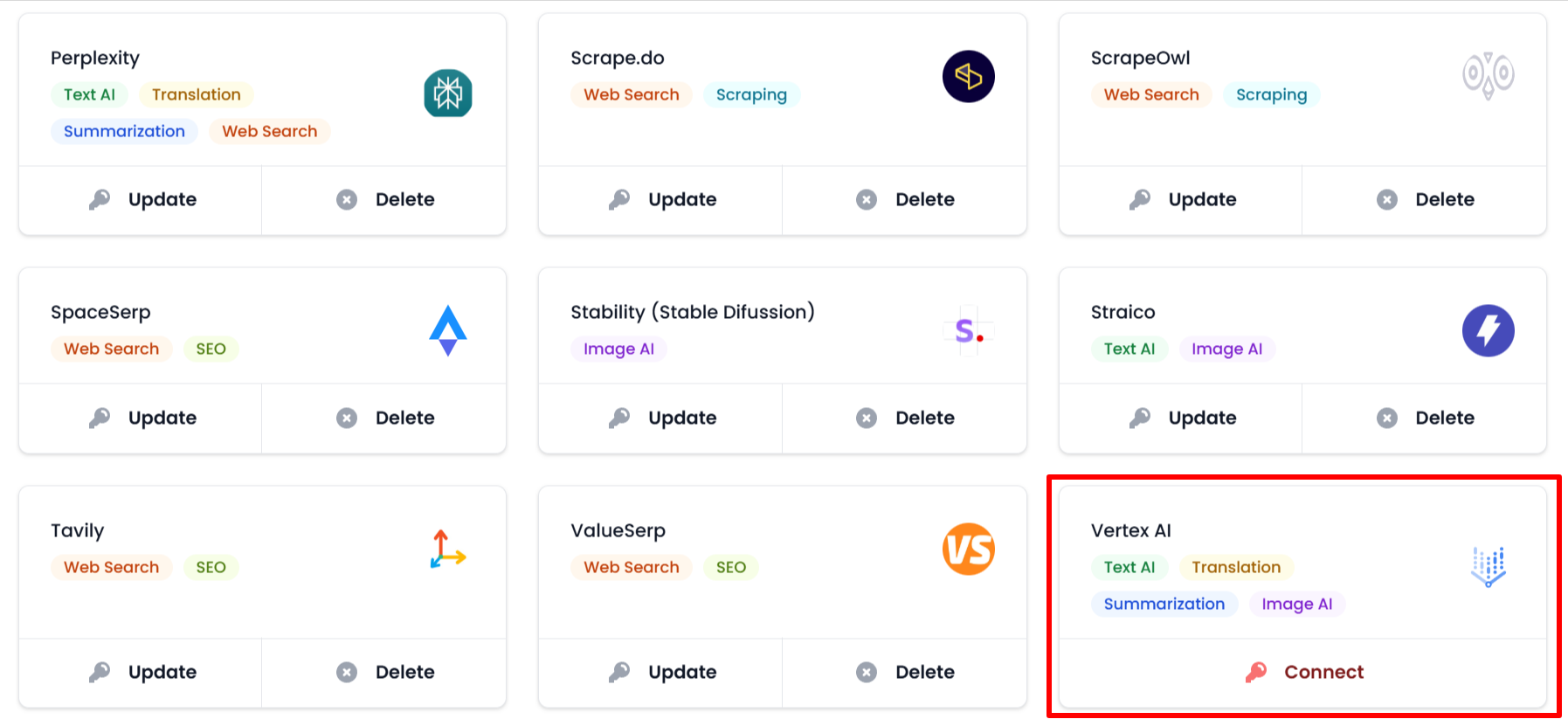
Task: Click the Vertex AI logo icon
Action: point(1488,566)
